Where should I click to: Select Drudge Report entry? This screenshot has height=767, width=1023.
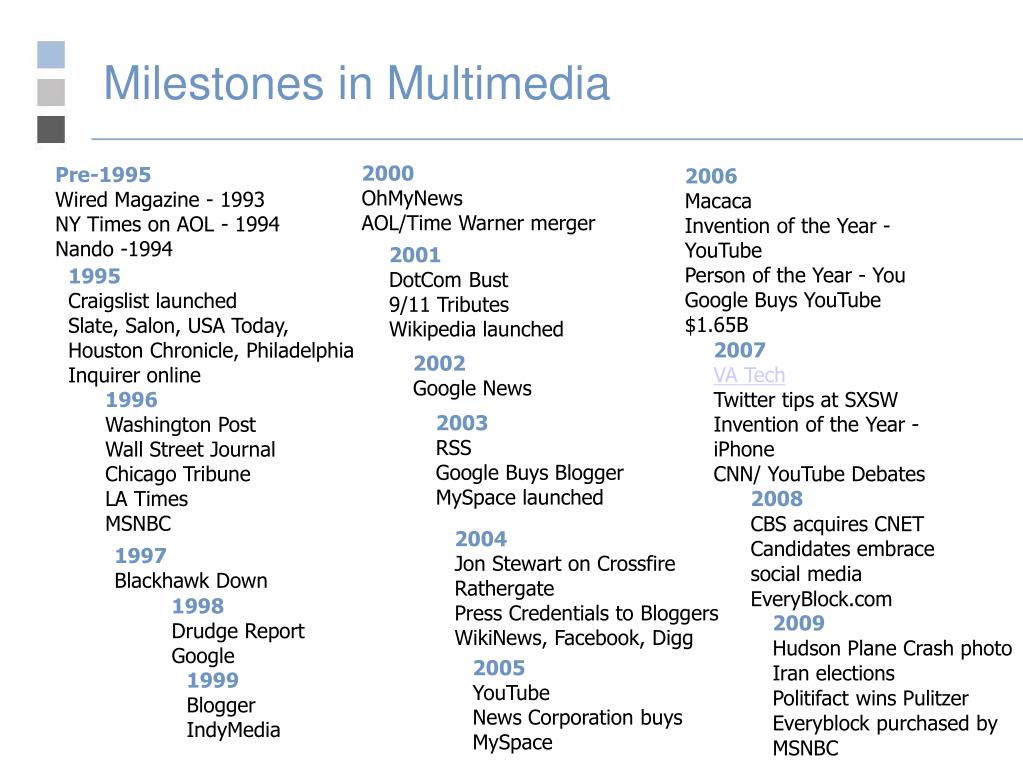pos(238,631)
